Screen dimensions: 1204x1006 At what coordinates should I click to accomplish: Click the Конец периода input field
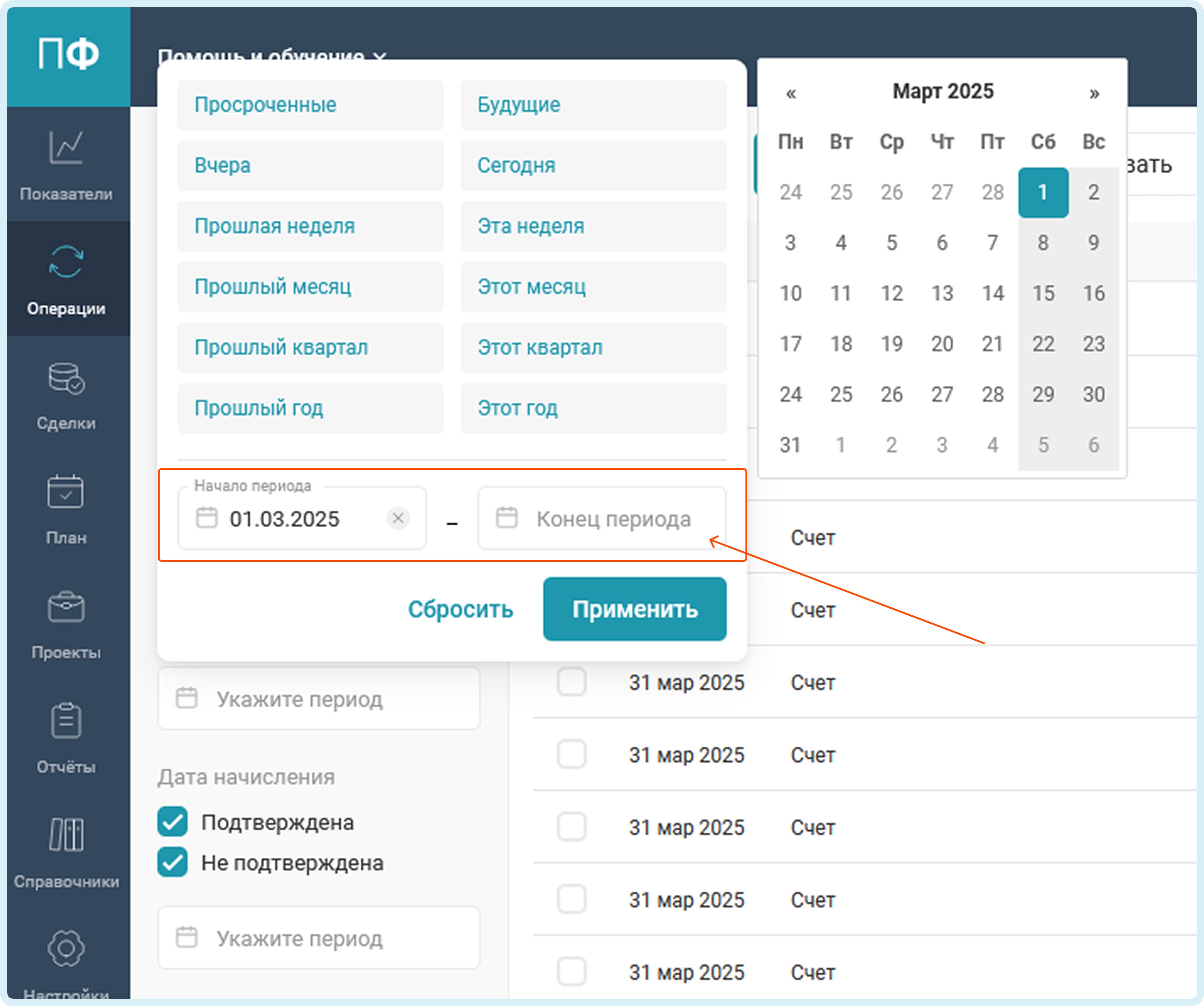(602, 519)
